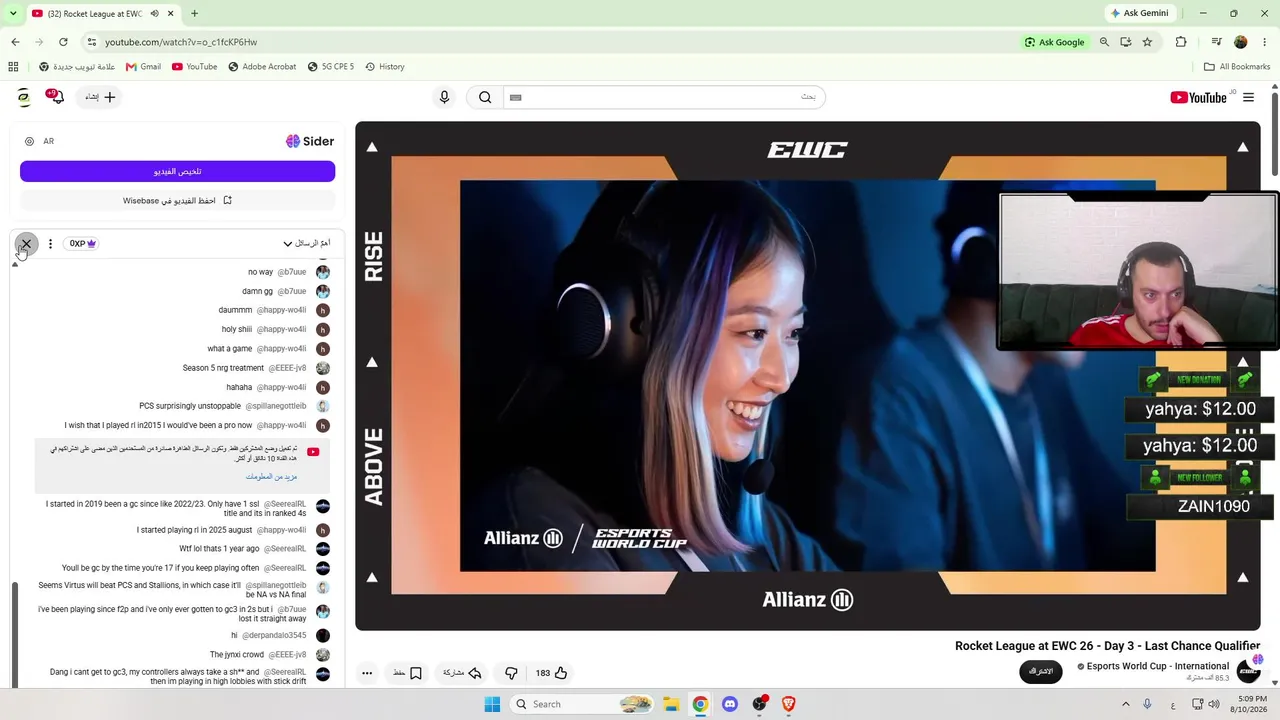Open File Explorer from the taskbar

point(671,704)
